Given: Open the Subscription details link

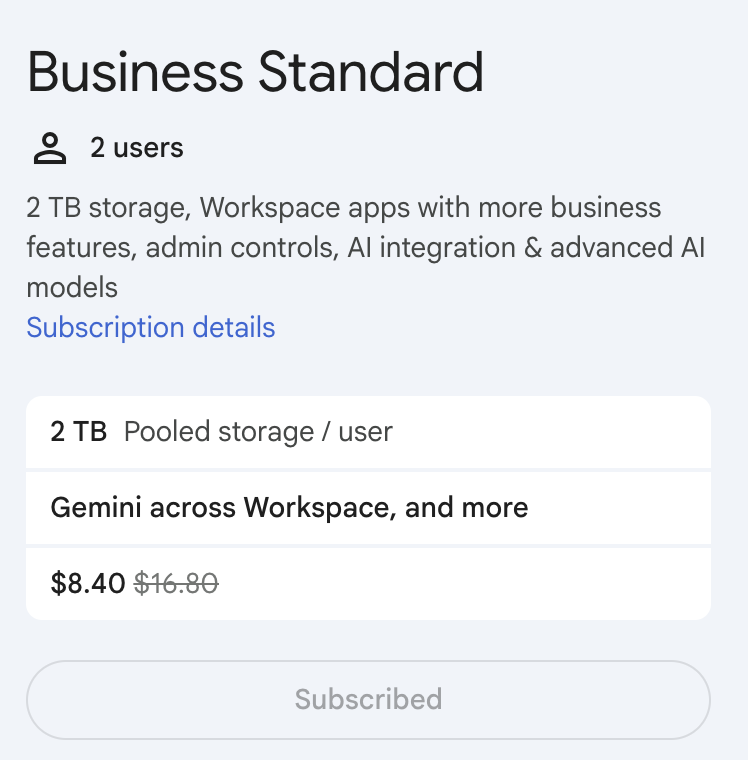Looking at the screenshot, I should tap(150, 328).
